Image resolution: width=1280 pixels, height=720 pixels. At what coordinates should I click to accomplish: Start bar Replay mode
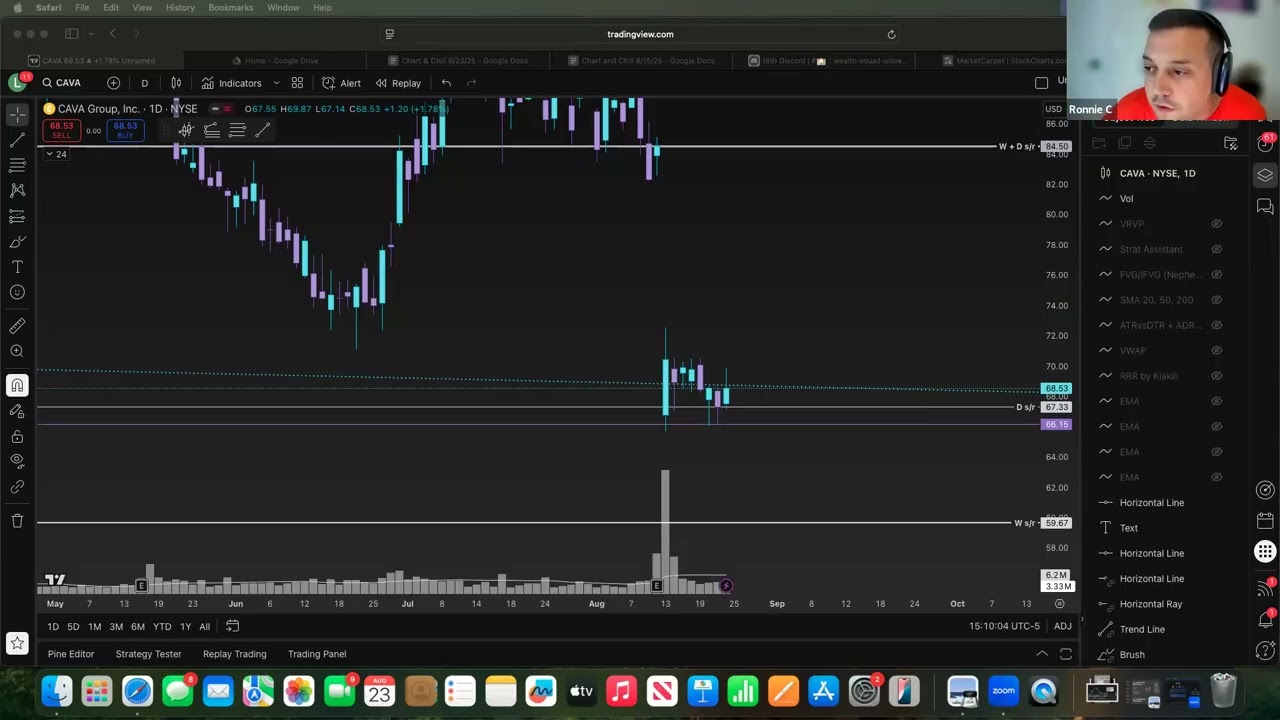coord(398,83)
